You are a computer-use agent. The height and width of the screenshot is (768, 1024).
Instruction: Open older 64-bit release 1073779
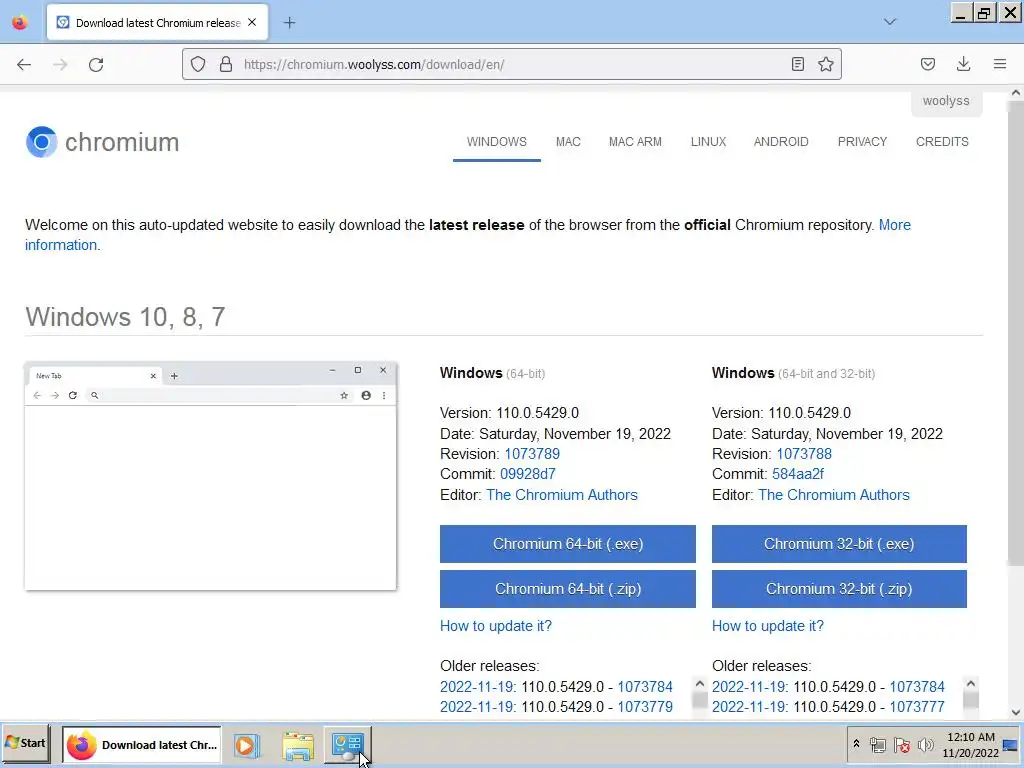pos(645,707)
